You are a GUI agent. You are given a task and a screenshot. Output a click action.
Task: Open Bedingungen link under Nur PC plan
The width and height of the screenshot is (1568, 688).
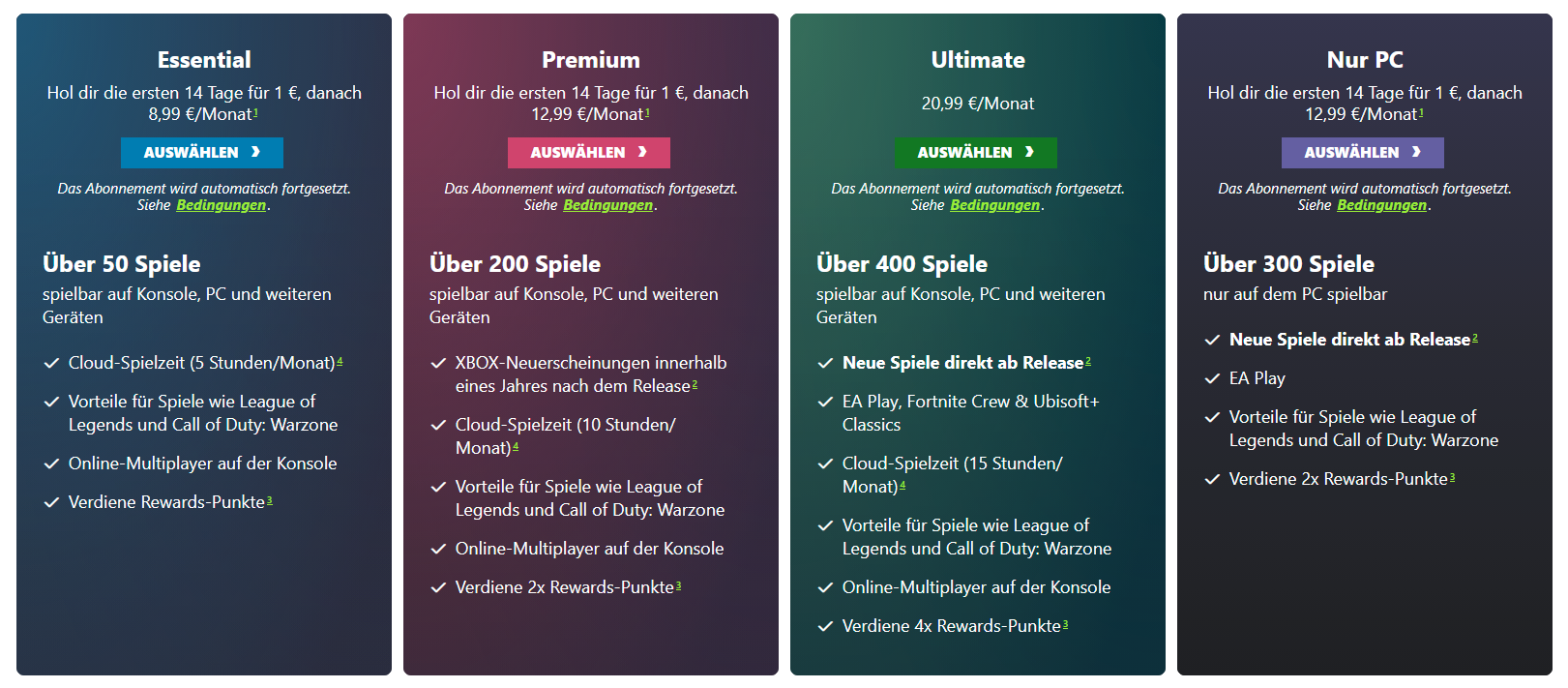1381,205
